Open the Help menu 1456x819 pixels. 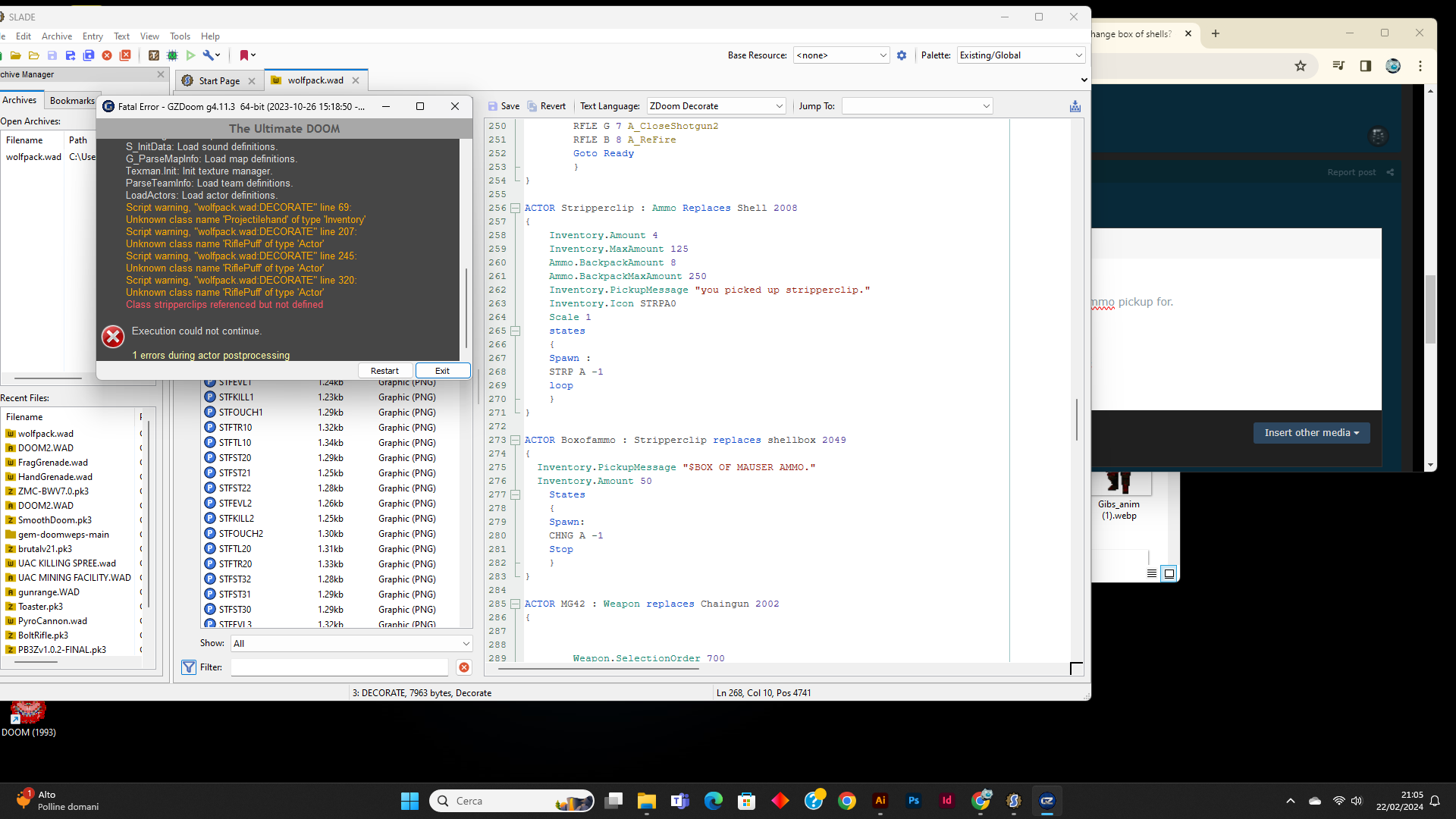[x=210, y=36]
